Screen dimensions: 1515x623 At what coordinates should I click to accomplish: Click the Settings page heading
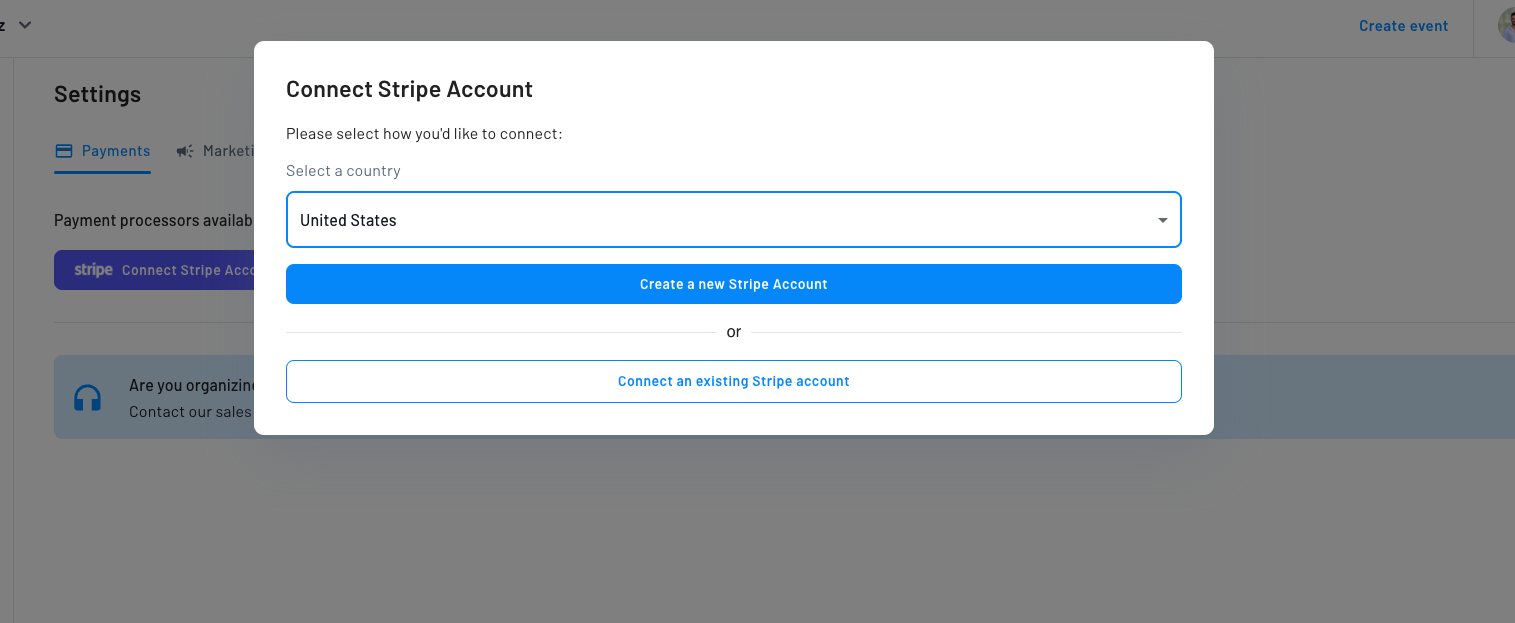(x=97, y=94)
